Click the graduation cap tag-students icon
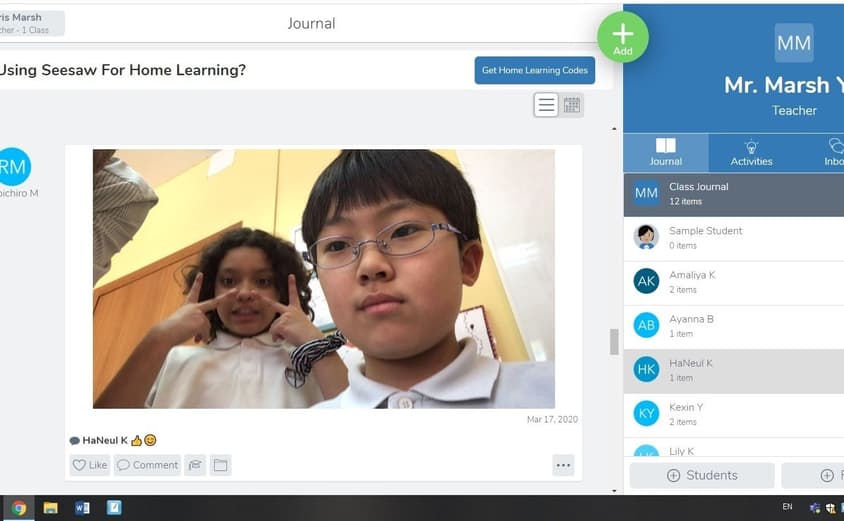The width and height of the screenshot is (844, 521). coord(195,465)
